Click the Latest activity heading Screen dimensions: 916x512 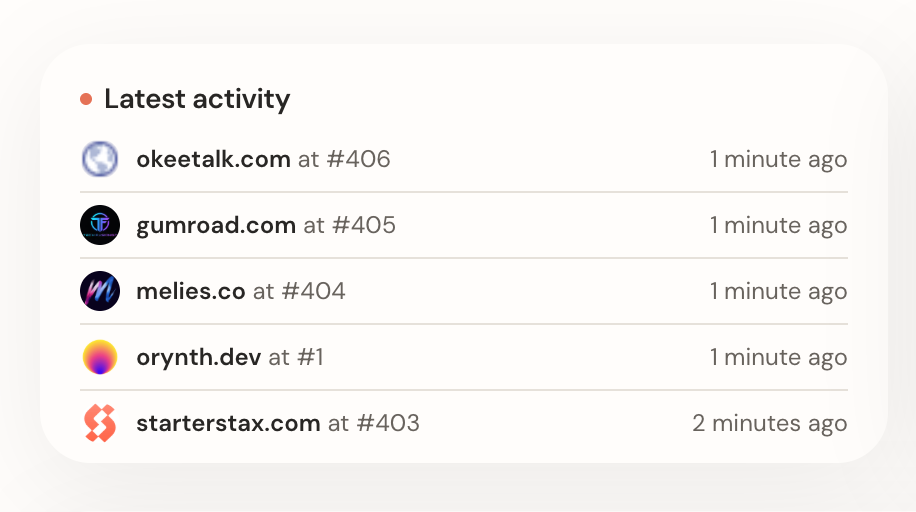(197, 99)
